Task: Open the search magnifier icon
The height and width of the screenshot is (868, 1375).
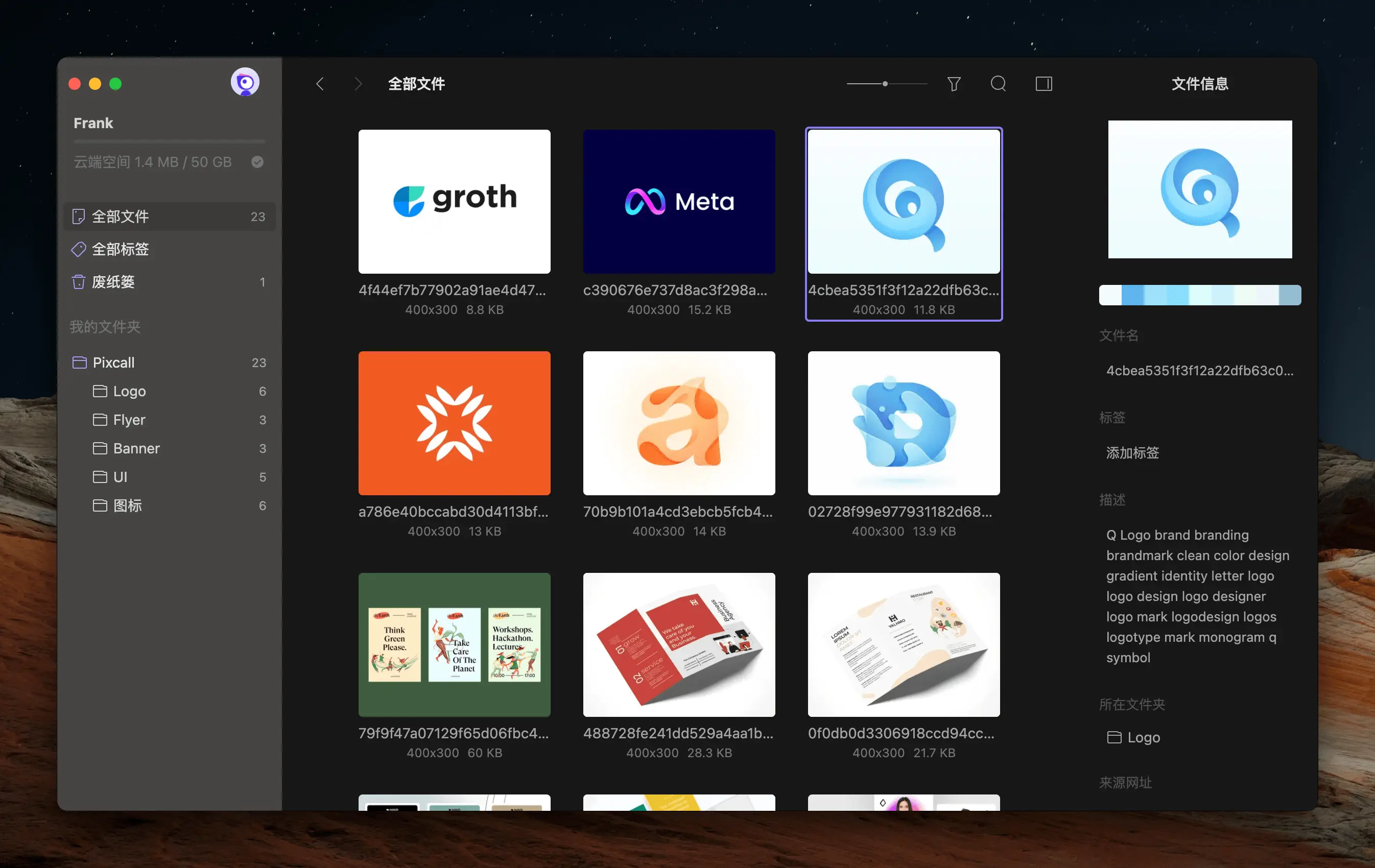Action: coord(998,84)
